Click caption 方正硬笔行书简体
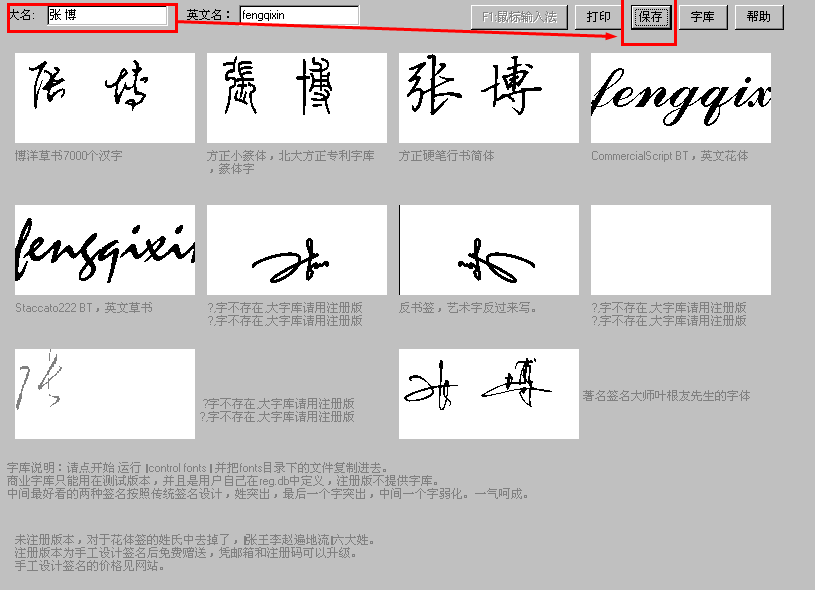The height and width of the screenshot is (590, 815). pos(446,155)
